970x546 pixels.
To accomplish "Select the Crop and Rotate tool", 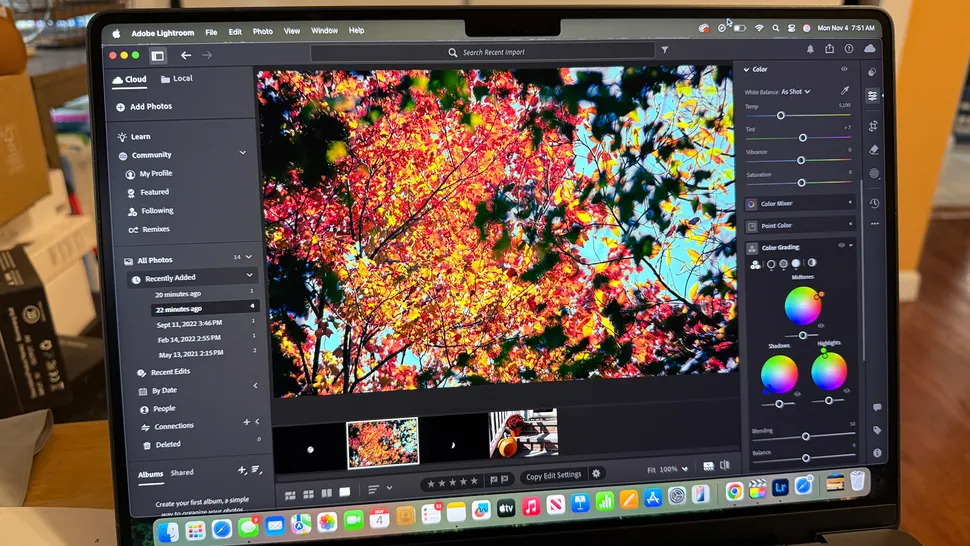I will click(873, 125).
